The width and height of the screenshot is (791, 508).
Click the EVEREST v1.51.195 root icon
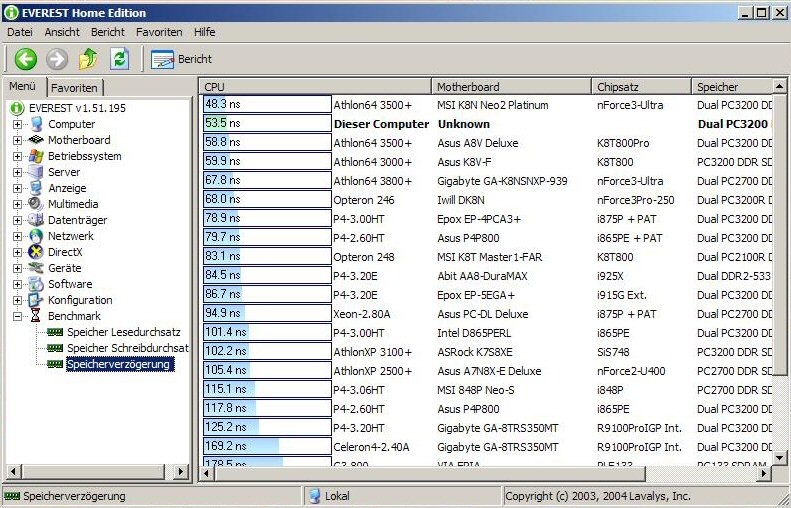point(17,108)
